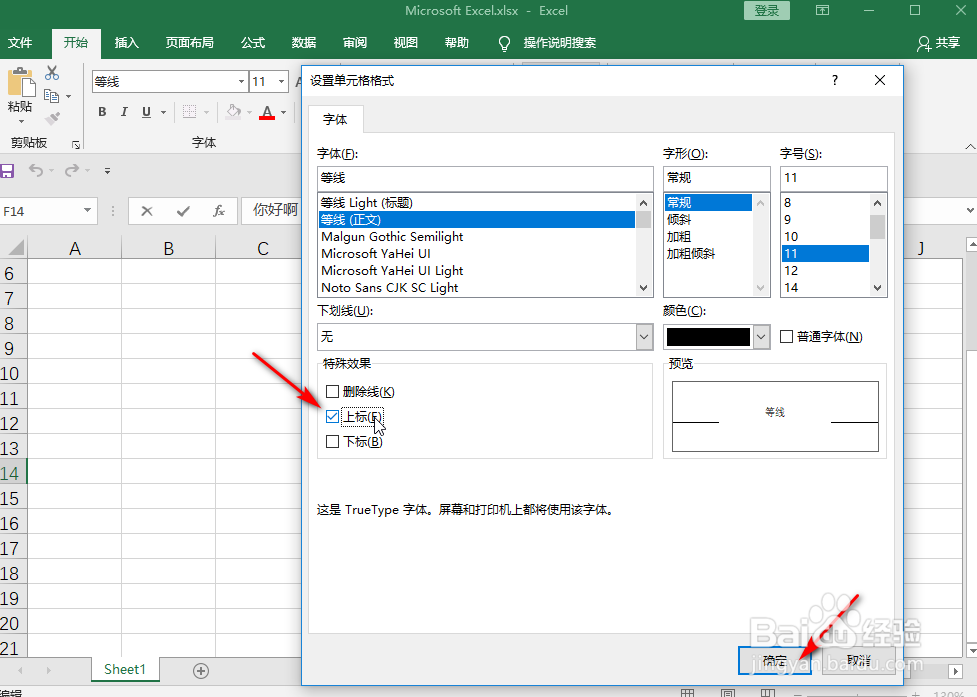The height and width of the screenshot is (697, 977).
Task: Check the Normal font (普通字体) checkbox
Action: pos(786,337)
